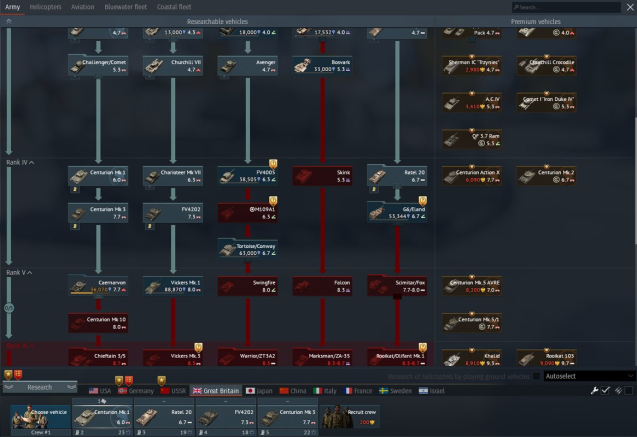Click the Churchill VII tank card

pos(174,66)
